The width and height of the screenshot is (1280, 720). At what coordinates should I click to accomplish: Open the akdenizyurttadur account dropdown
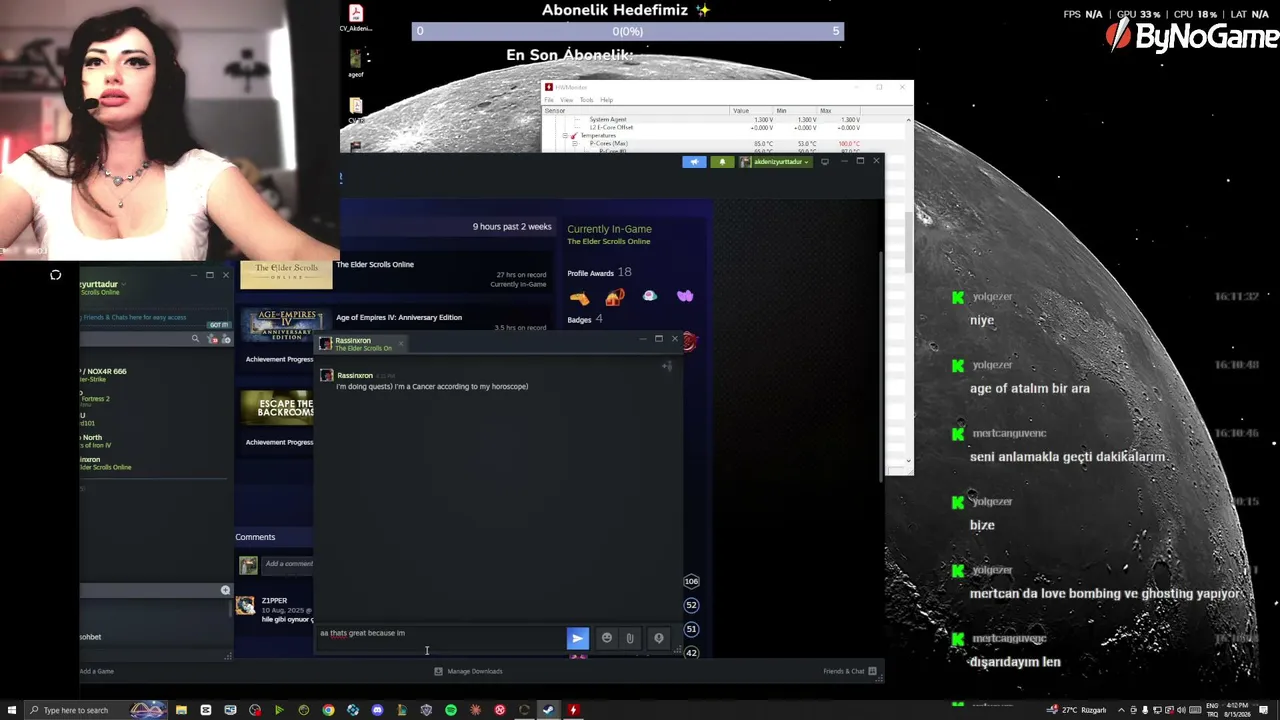[x=774, y=162]
